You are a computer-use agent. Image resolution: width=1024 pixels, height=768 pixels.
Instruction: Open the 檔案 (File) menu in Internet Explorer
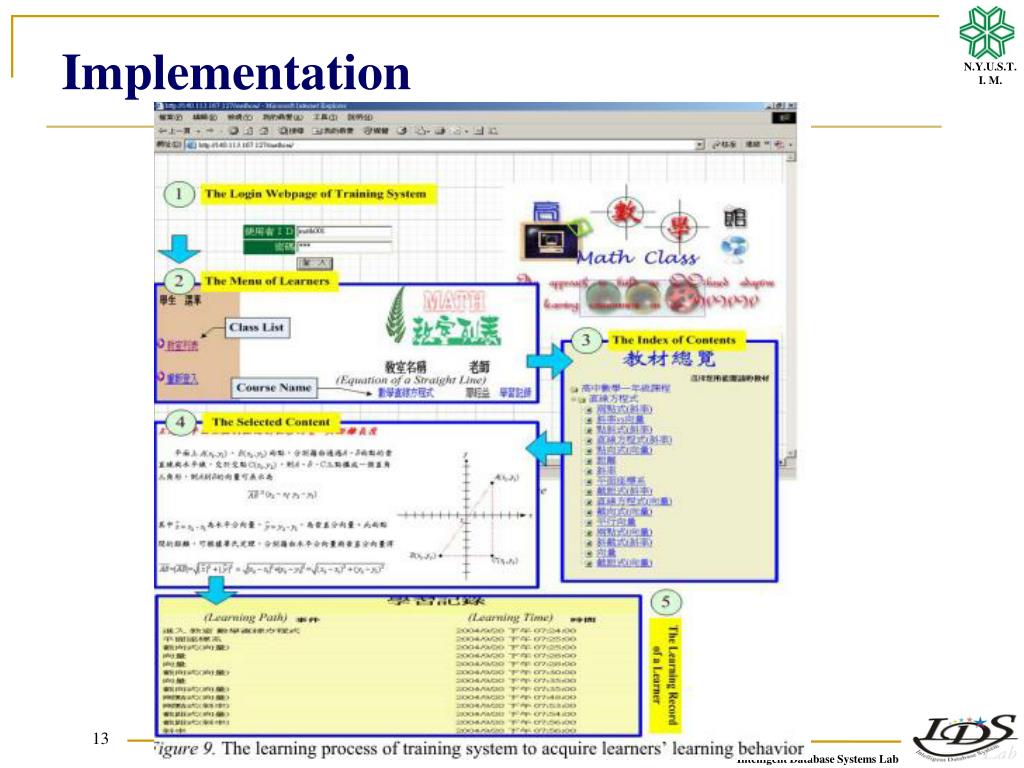(171, 117)
